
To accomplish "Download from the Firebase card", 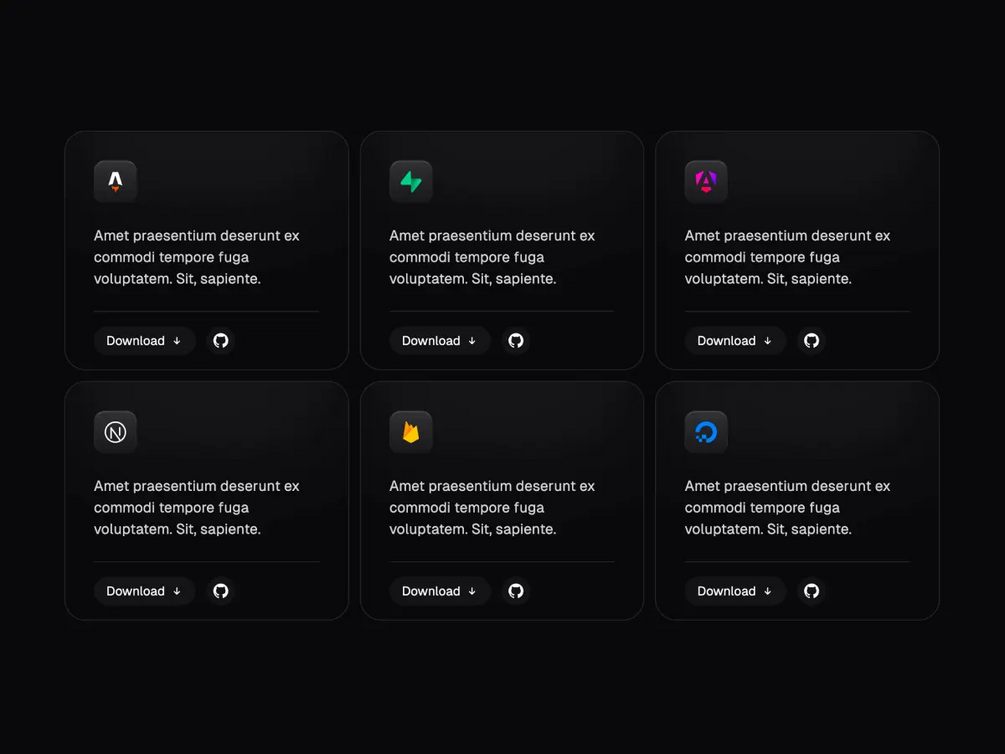I will [x=440, y=591].
